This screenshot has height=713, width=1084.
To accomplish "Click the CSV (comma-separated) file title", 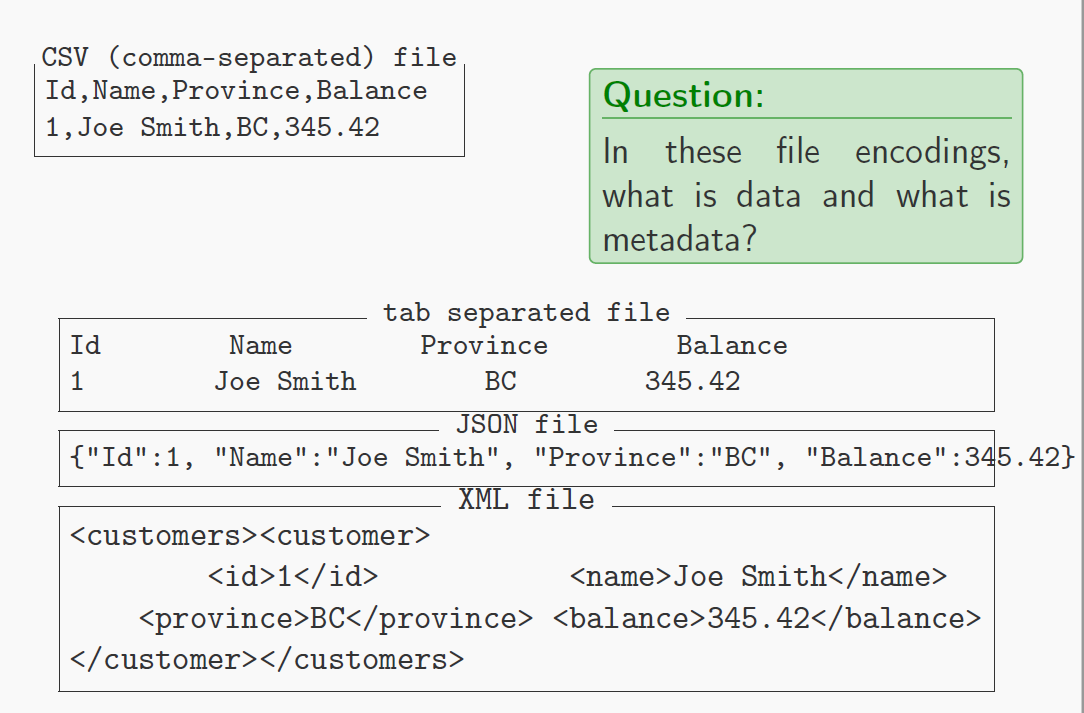I will tap(249, 57).
